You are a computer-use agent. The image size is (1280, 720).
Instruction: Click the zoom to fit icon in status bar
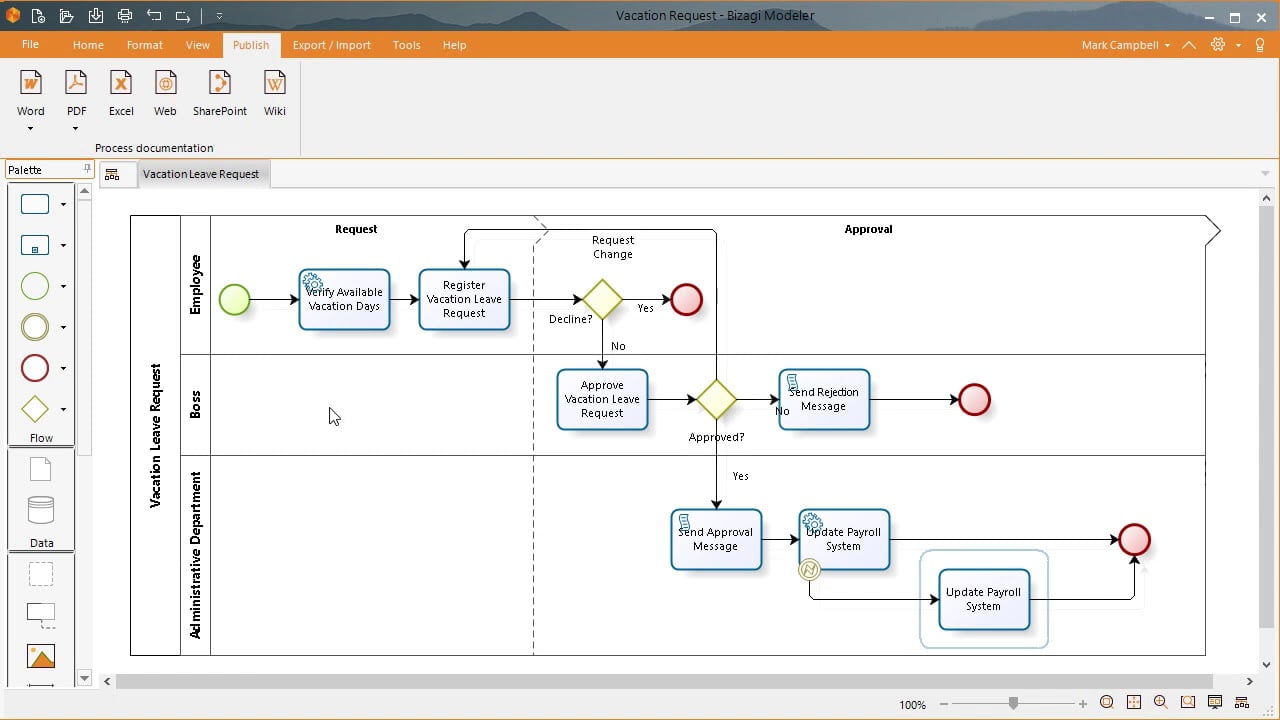(x=1107, y=703)
